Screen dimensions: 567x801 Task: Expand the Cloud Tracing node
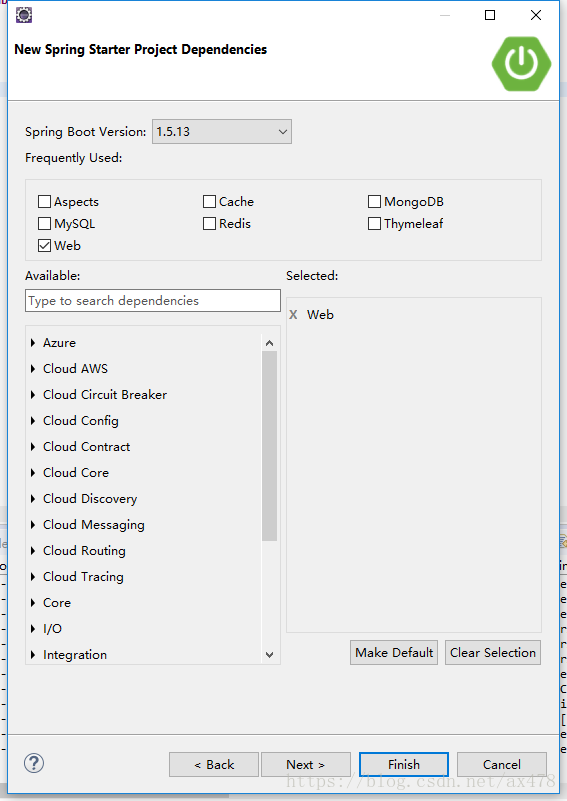pyautogui.click(x=33, y=577)
